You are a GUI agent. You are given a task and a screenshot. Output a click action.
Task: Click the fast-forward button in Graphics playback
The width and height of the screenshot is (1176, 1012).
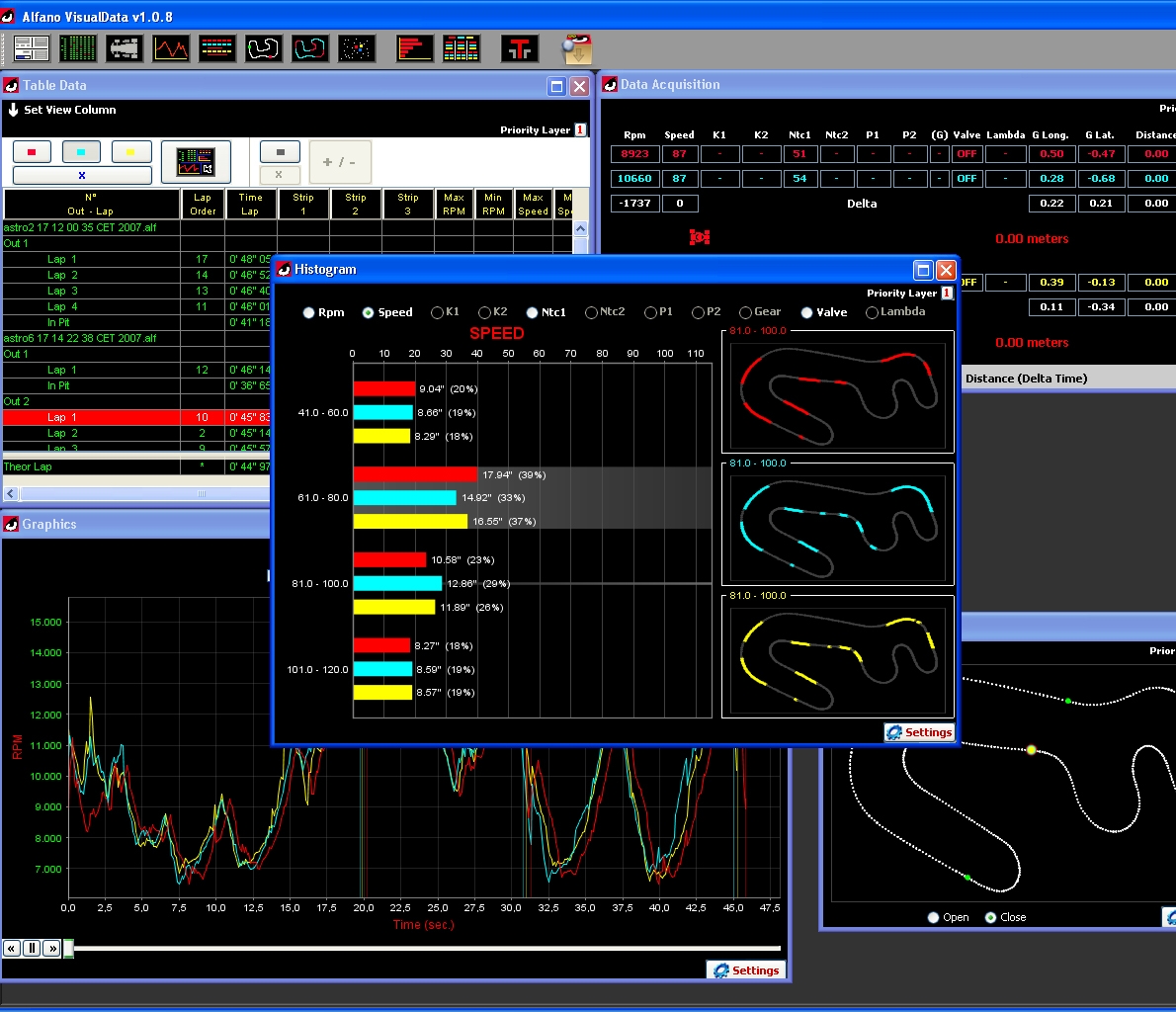51,948
